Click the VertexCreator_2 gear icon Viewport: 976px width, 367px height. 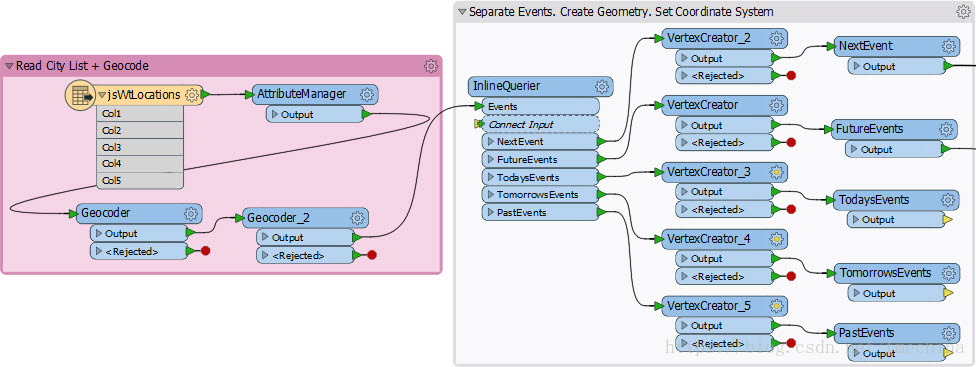tap(776, 38)
